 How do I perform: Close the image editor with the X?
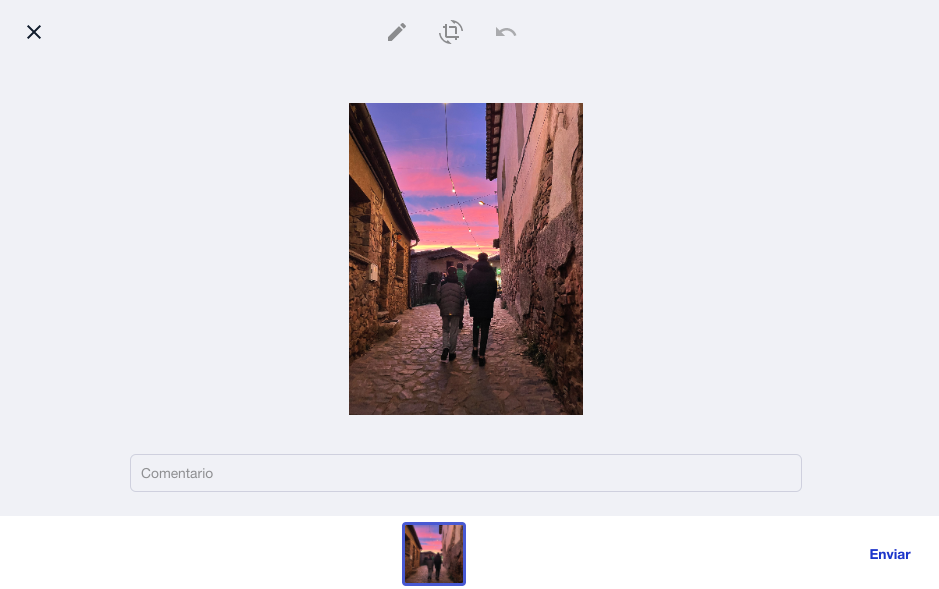[x=34, y=32]
